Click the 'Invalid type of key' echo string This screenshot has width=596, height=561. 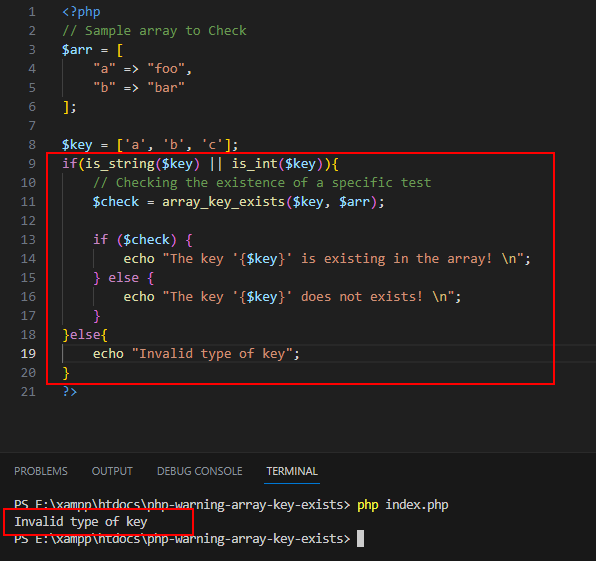212,354
